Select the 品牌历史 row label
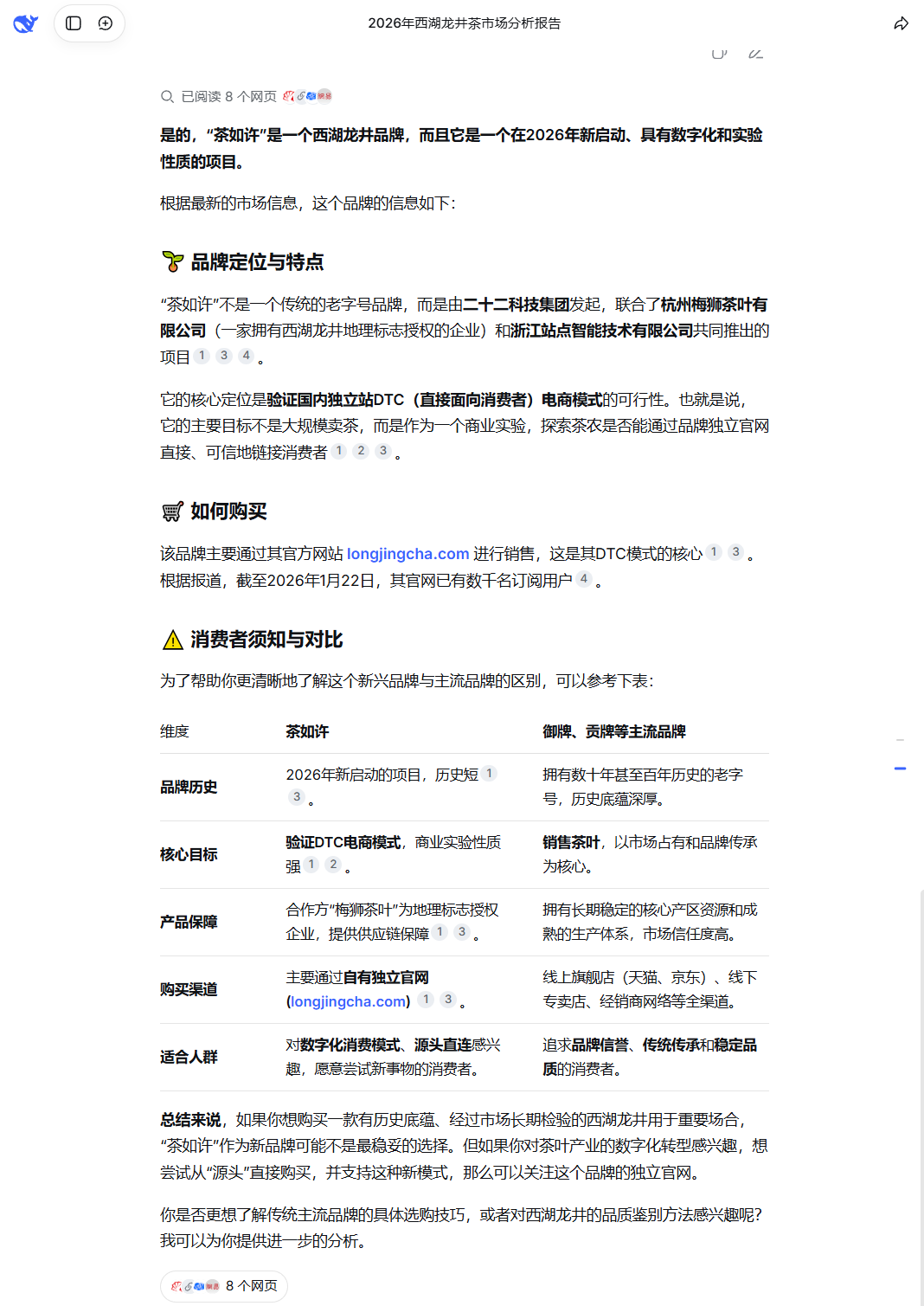924x1306 pixels. 189,788
